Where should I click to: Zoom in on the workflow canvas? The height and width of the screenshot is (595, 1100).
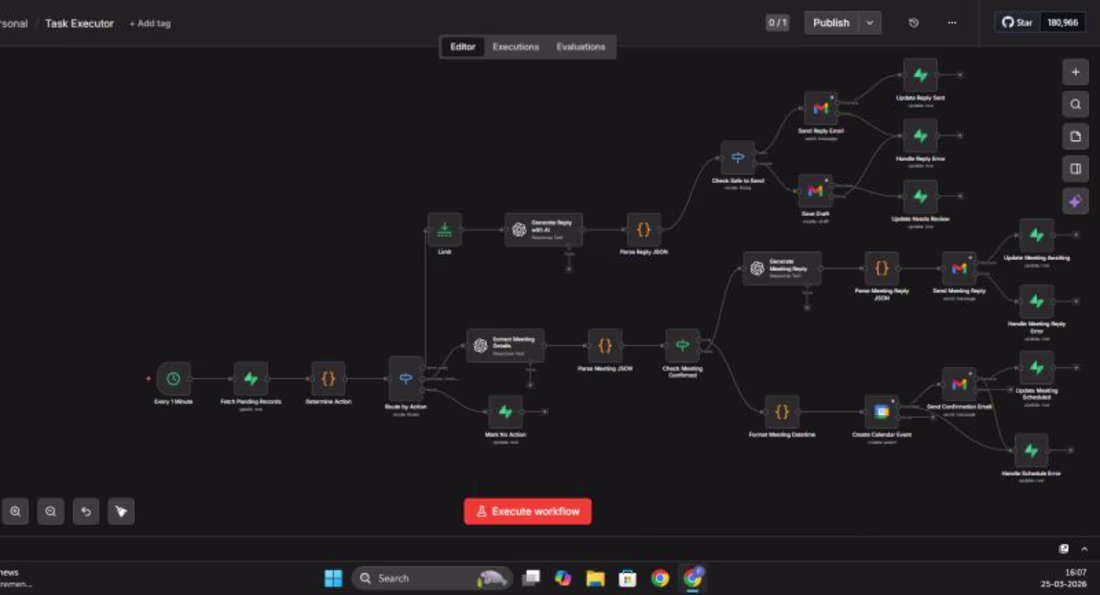[x=16, y=511]
